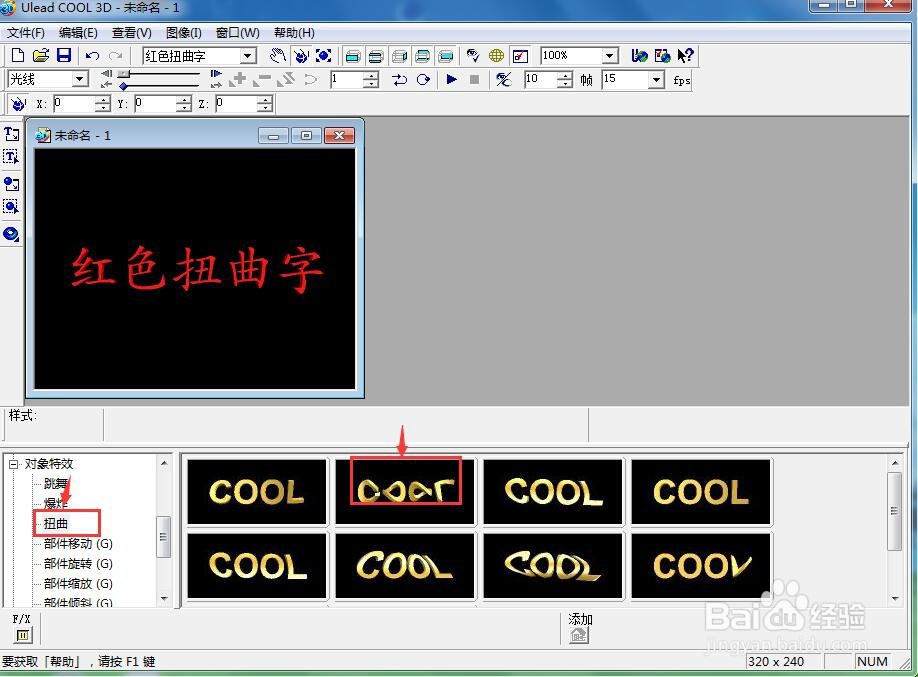Play the animation
Screen dimensions: 918x677
pyautogui.click(x=451, y=79)
